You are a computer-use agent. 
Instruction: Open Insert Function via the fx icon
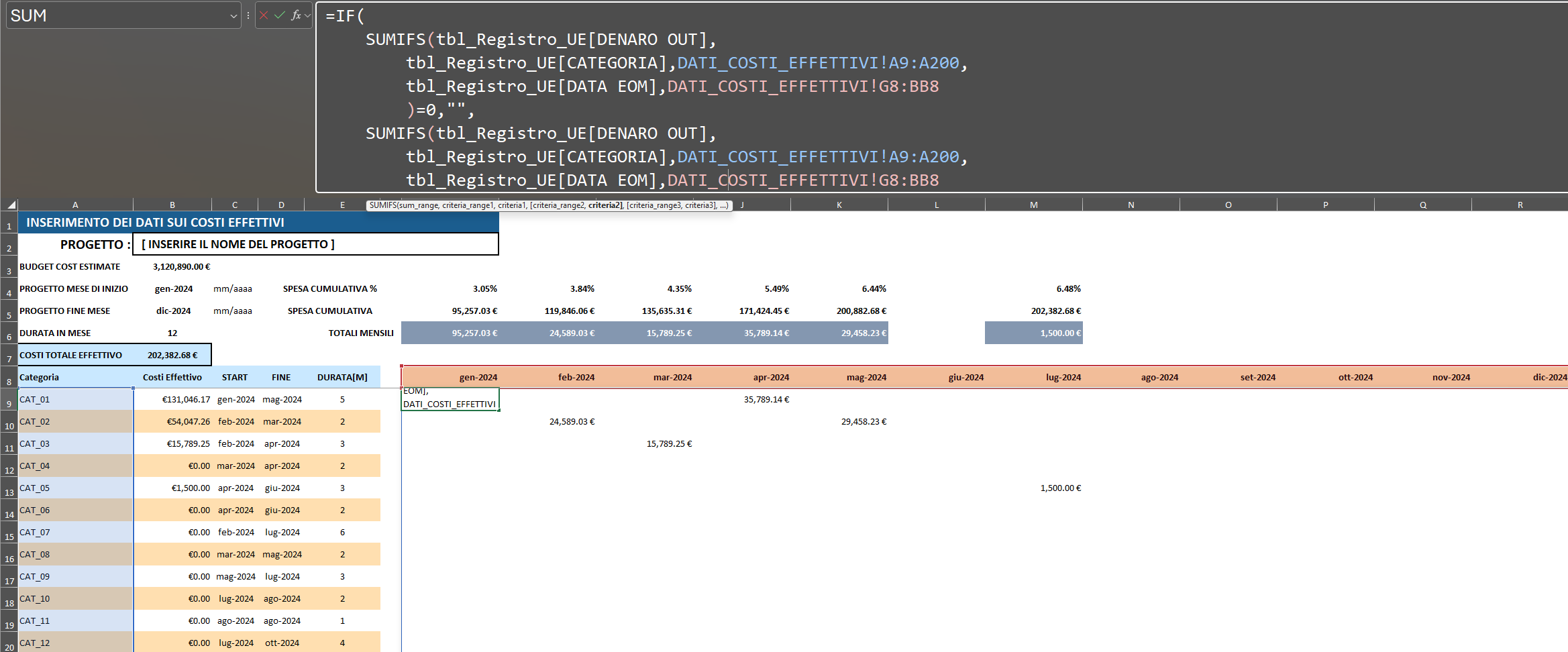(295, 15)
